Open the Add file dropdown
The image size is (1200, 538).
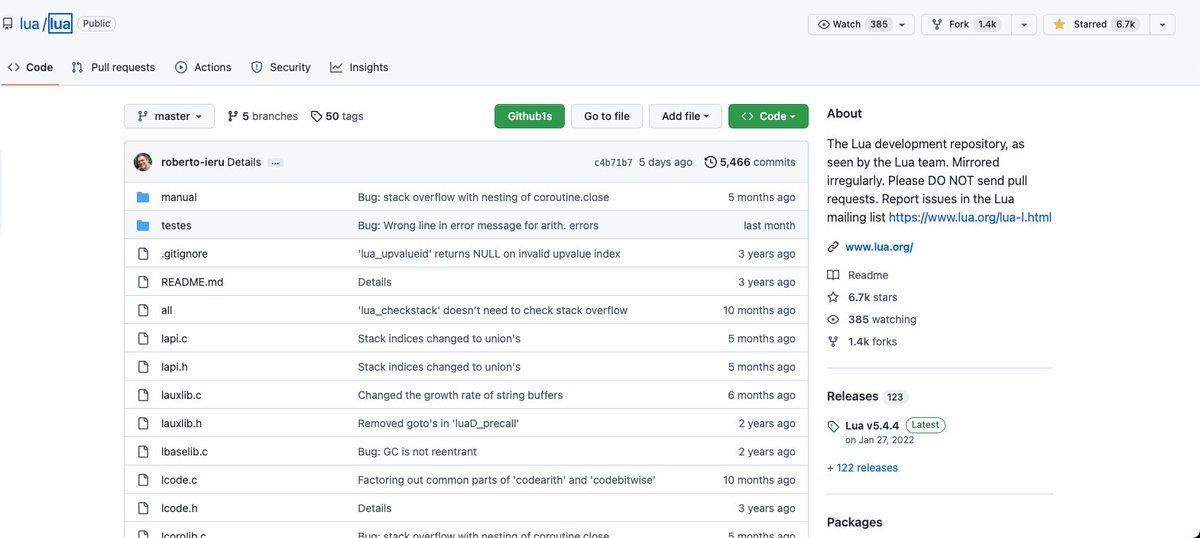click(685, 116)
